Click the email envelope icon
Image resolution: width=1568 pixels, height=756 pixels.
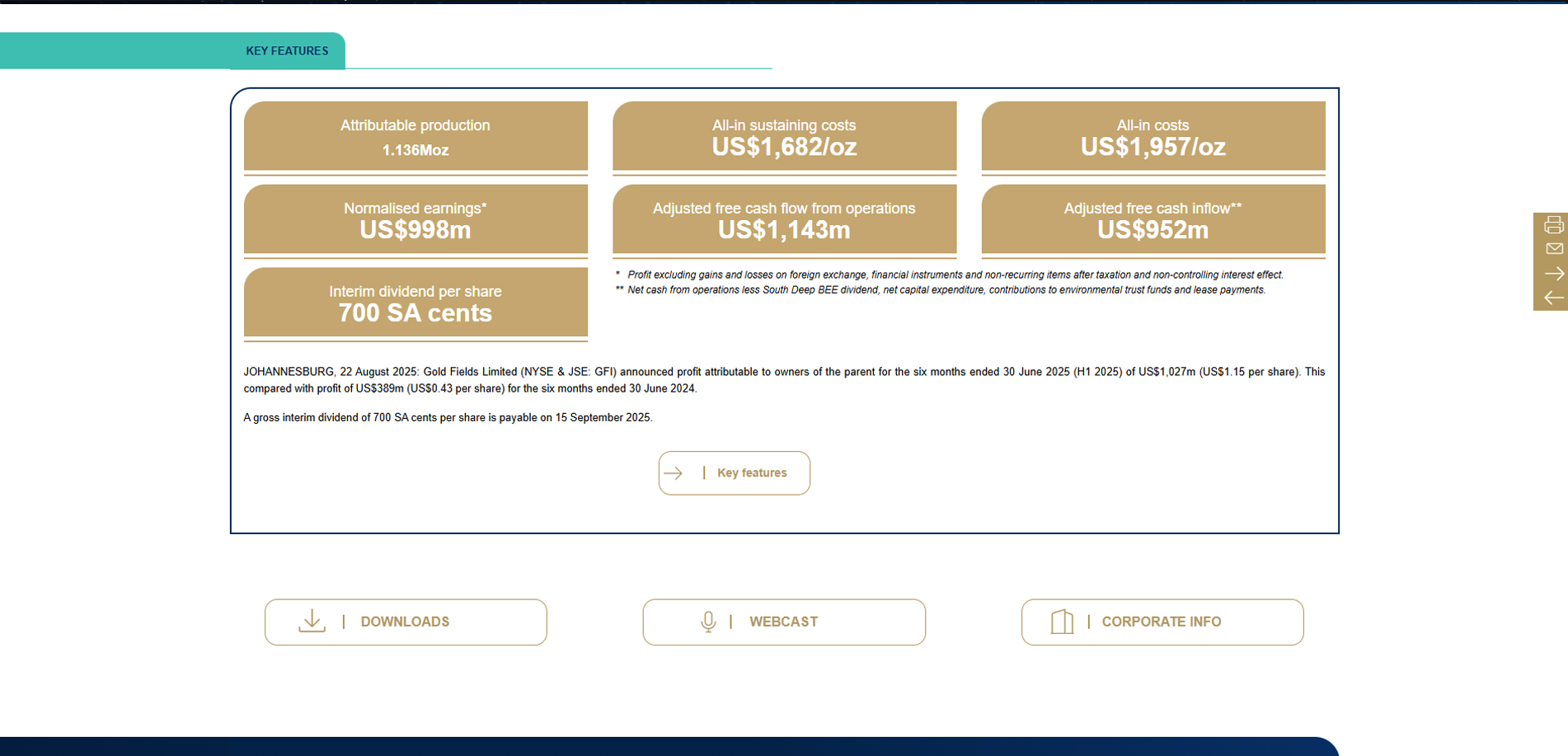(x=1554, y=248)
